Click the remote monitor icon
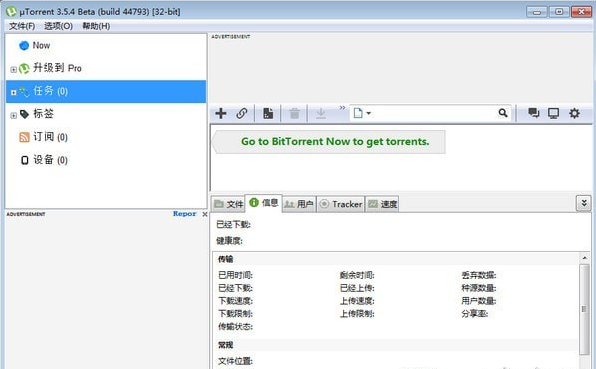Viewport: 596px width, 369px height. pos(553,113)
